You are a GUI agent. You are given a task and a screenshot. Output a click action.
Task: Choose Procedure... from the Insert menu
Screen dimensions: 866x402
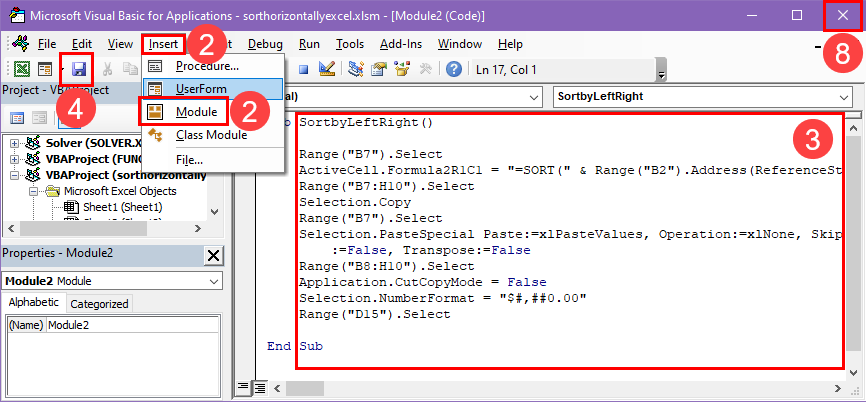pyautogui.click(x=213, y=66)
